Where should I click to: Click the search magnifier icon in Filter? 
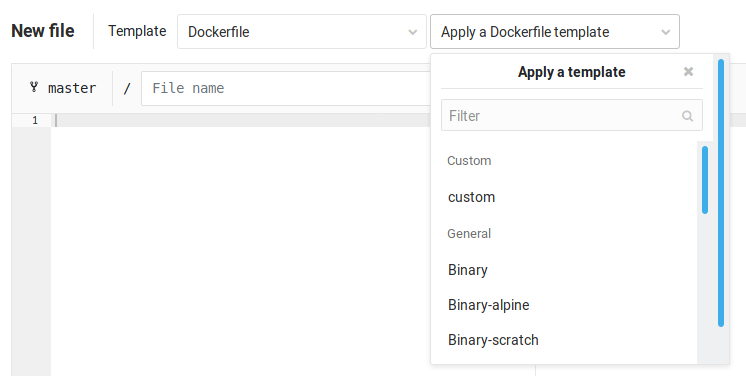click(687, 116)
